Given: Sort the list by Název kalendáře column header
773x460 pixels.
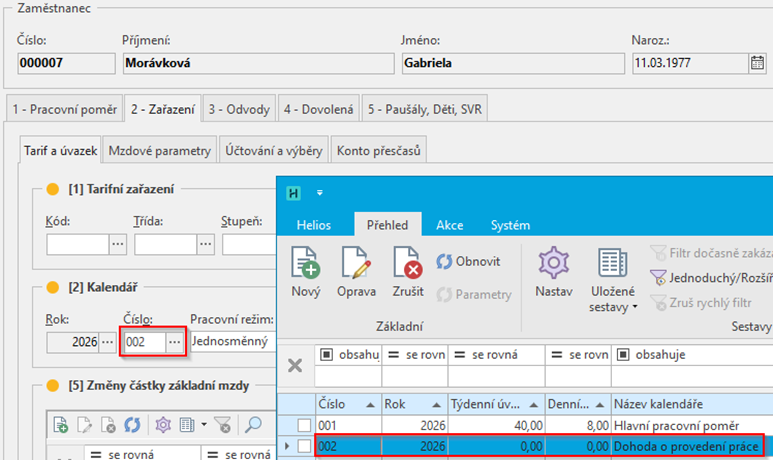Looking at the screenshot, I should click(690, 402).
